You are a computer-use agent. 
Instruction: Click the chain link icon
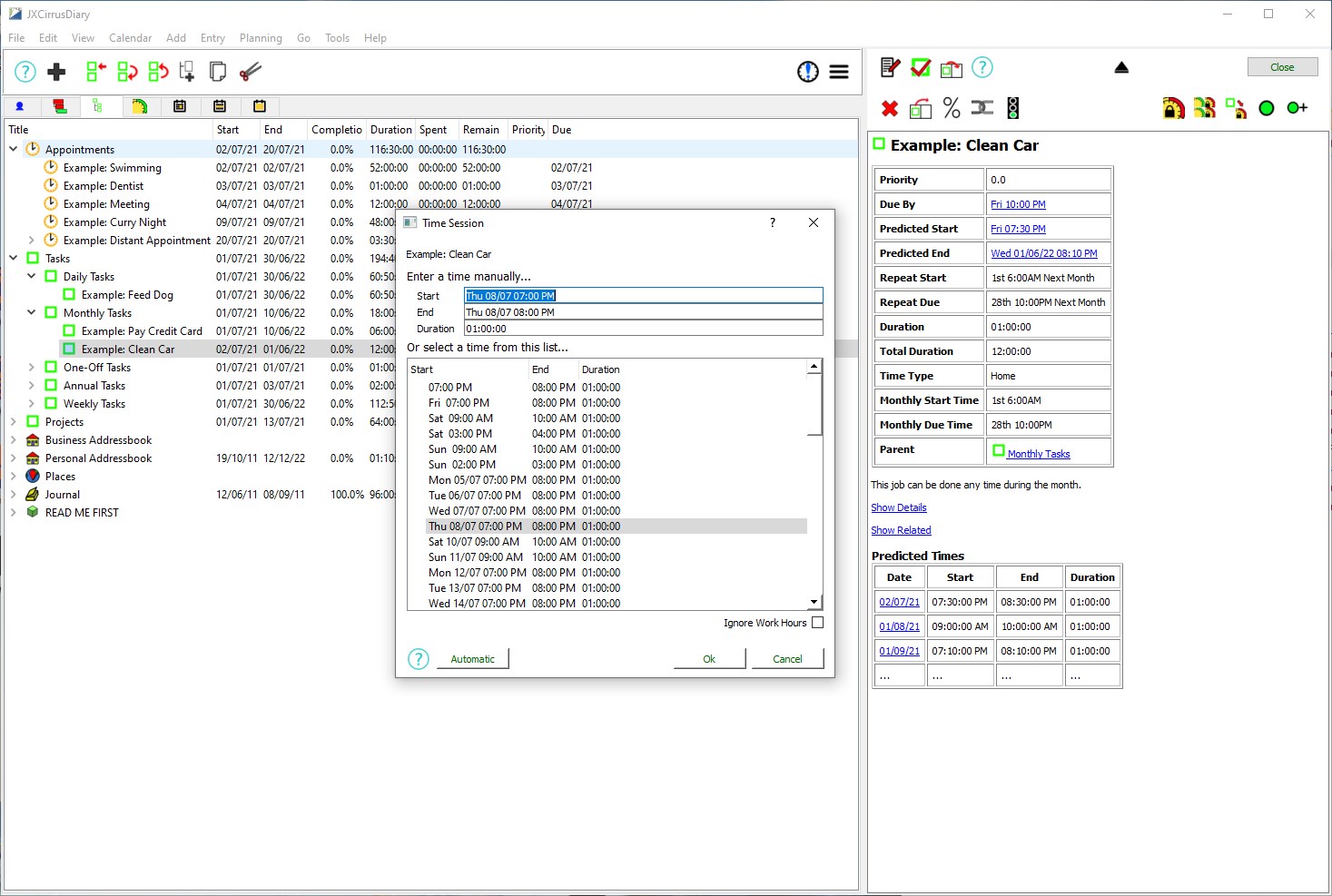982,109
